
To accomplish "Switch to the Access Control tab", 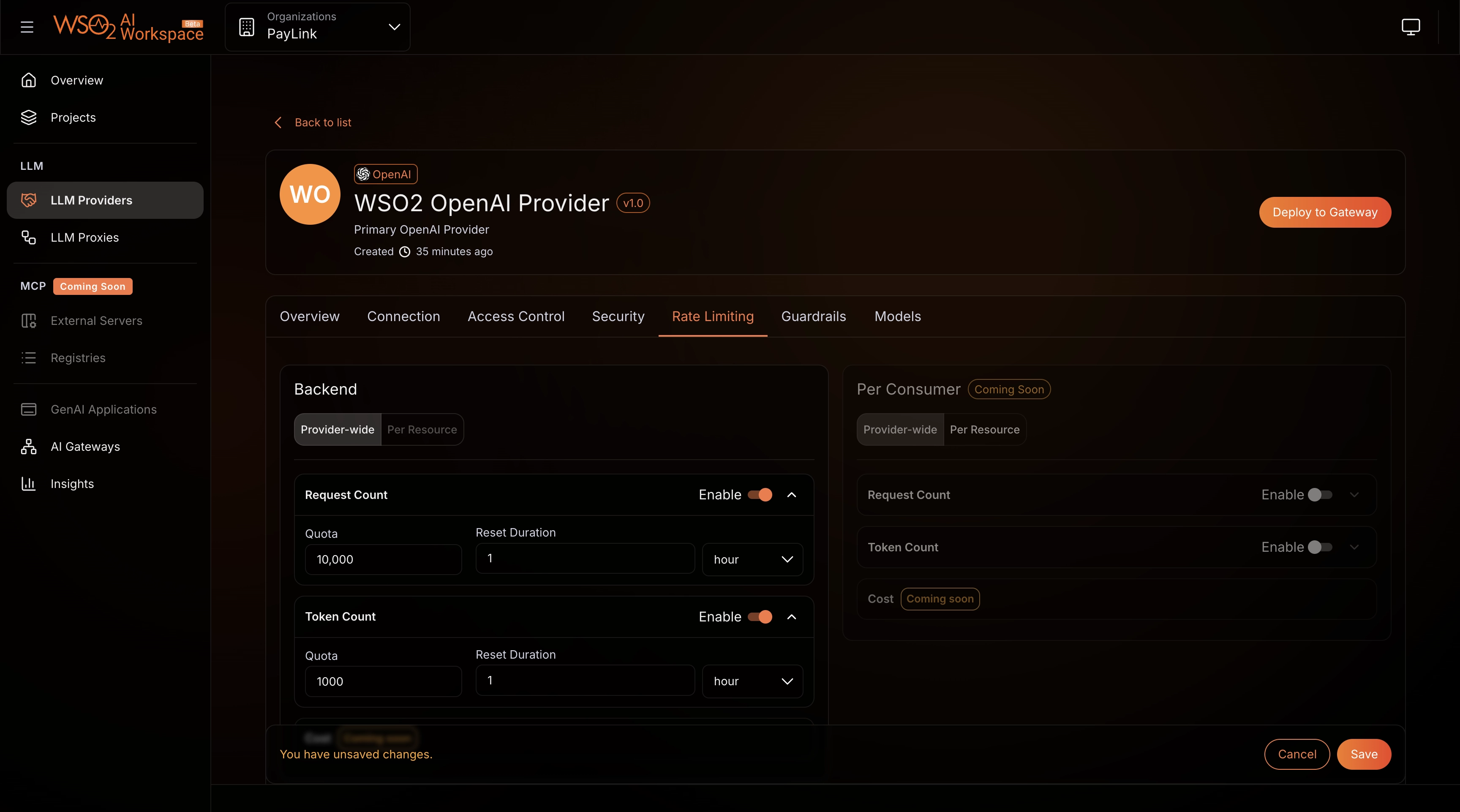I will point(516,316).
